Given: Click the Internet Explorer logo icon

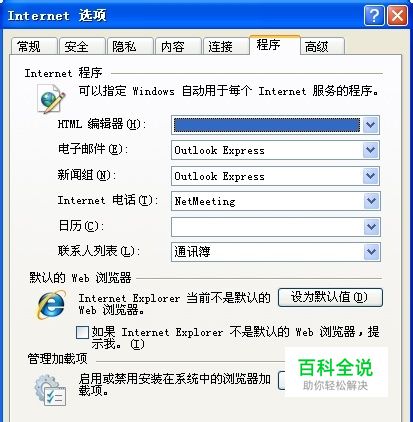Looking at the screenshot, I should [51, 304].
